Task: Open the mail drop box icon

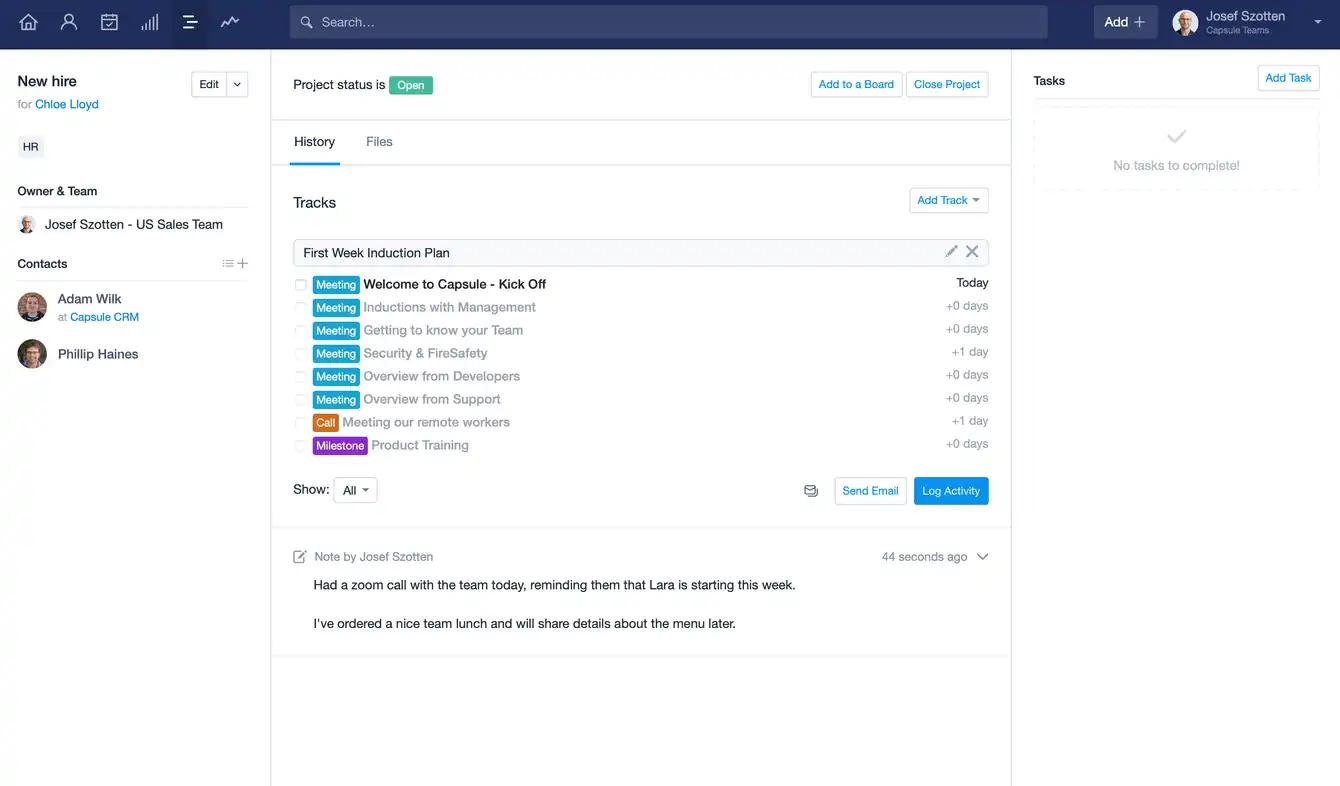Action: pos(811,491)
